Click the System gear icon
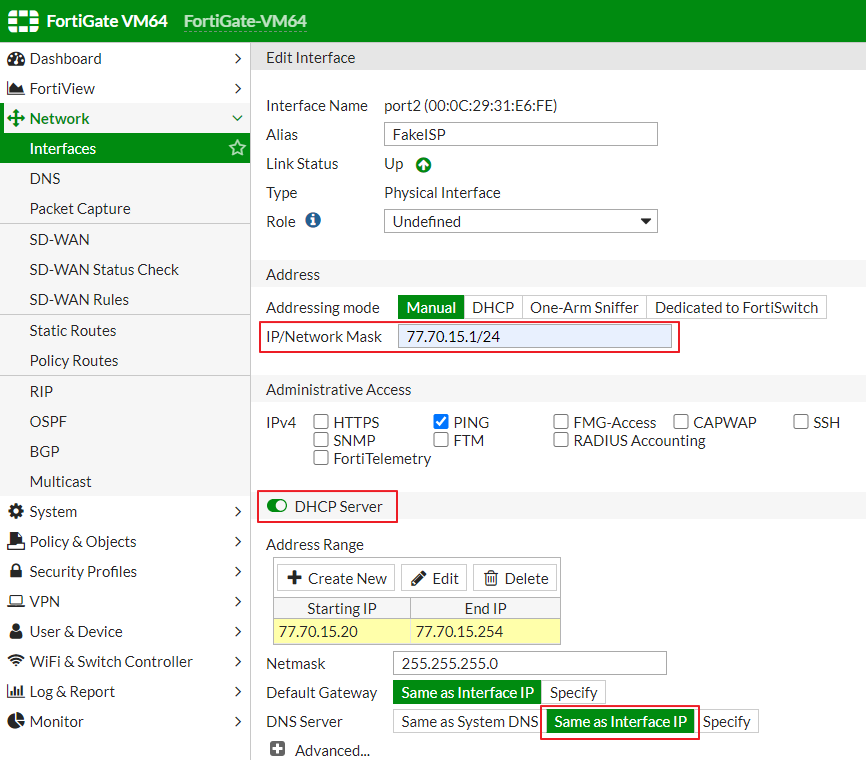The image size is (866, 760). click(16, 511)
